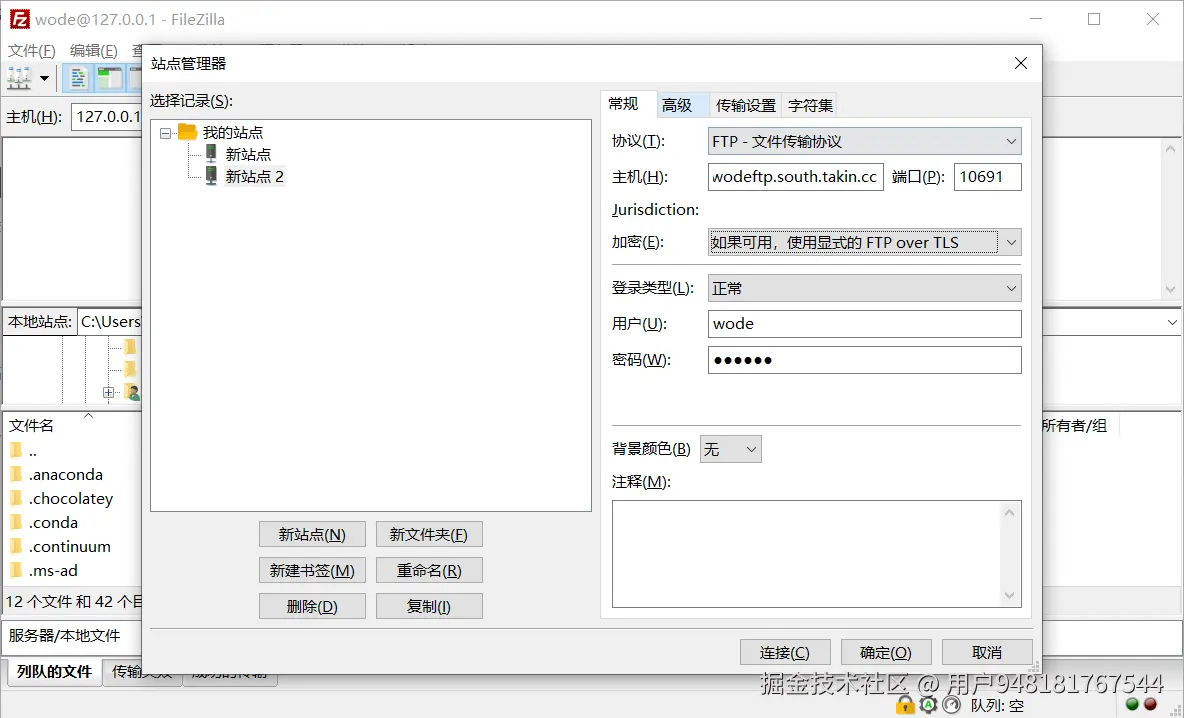Click the quickconnect 主机 field showing 127.0.0.1

[x=107, y=117]
